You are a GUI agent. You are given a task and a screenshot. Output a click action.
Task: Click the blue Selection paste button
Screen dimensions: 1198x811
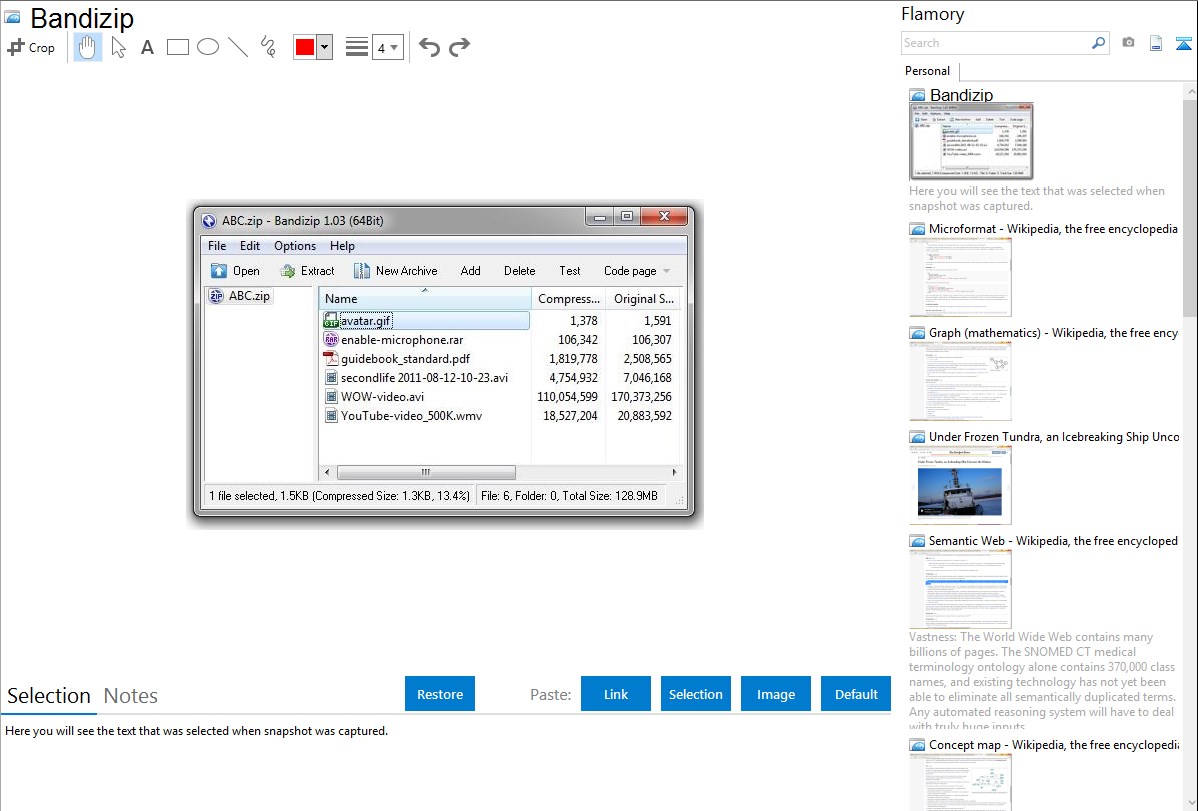(x=696, y=694)
